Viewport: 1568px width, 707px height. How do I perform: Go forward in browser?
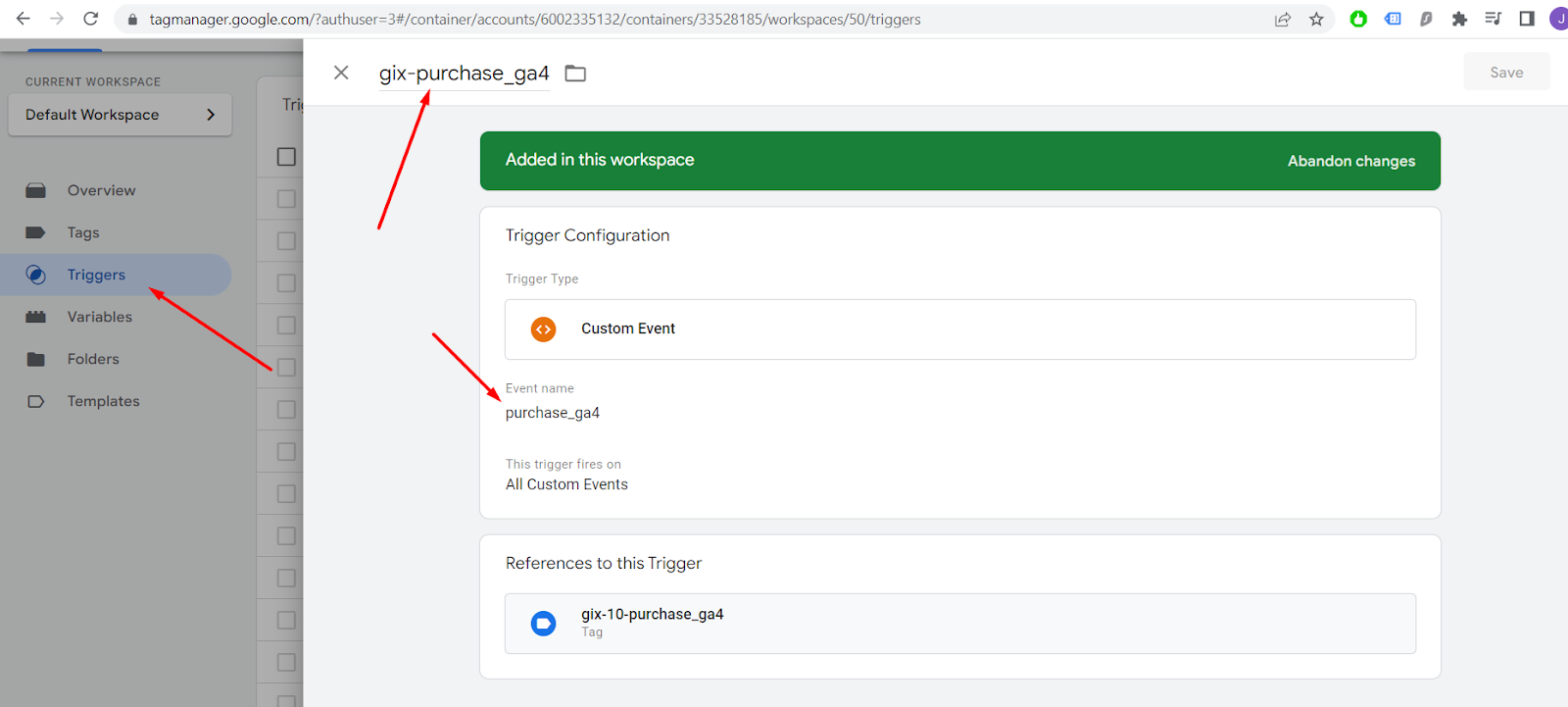tap(57, 19)
